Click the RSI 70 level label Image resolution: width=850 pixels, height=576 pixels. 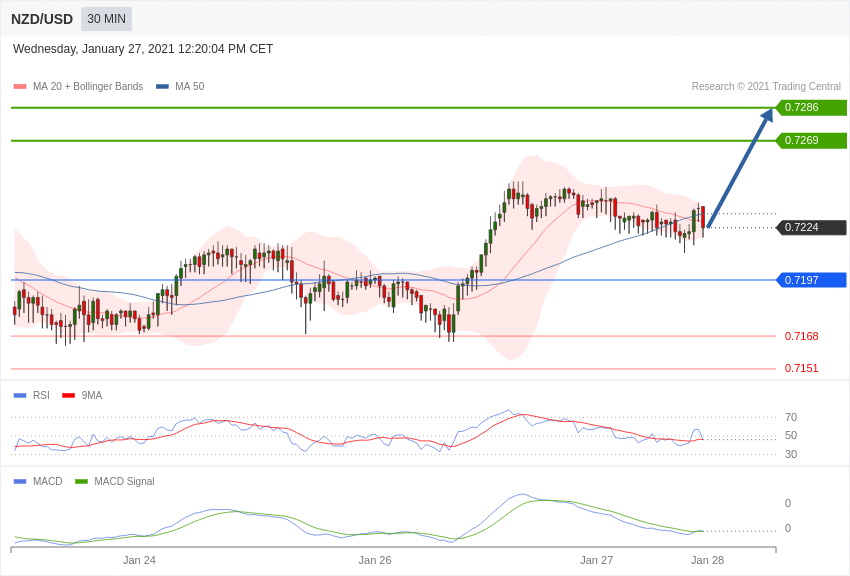click(x=791, y=417)
